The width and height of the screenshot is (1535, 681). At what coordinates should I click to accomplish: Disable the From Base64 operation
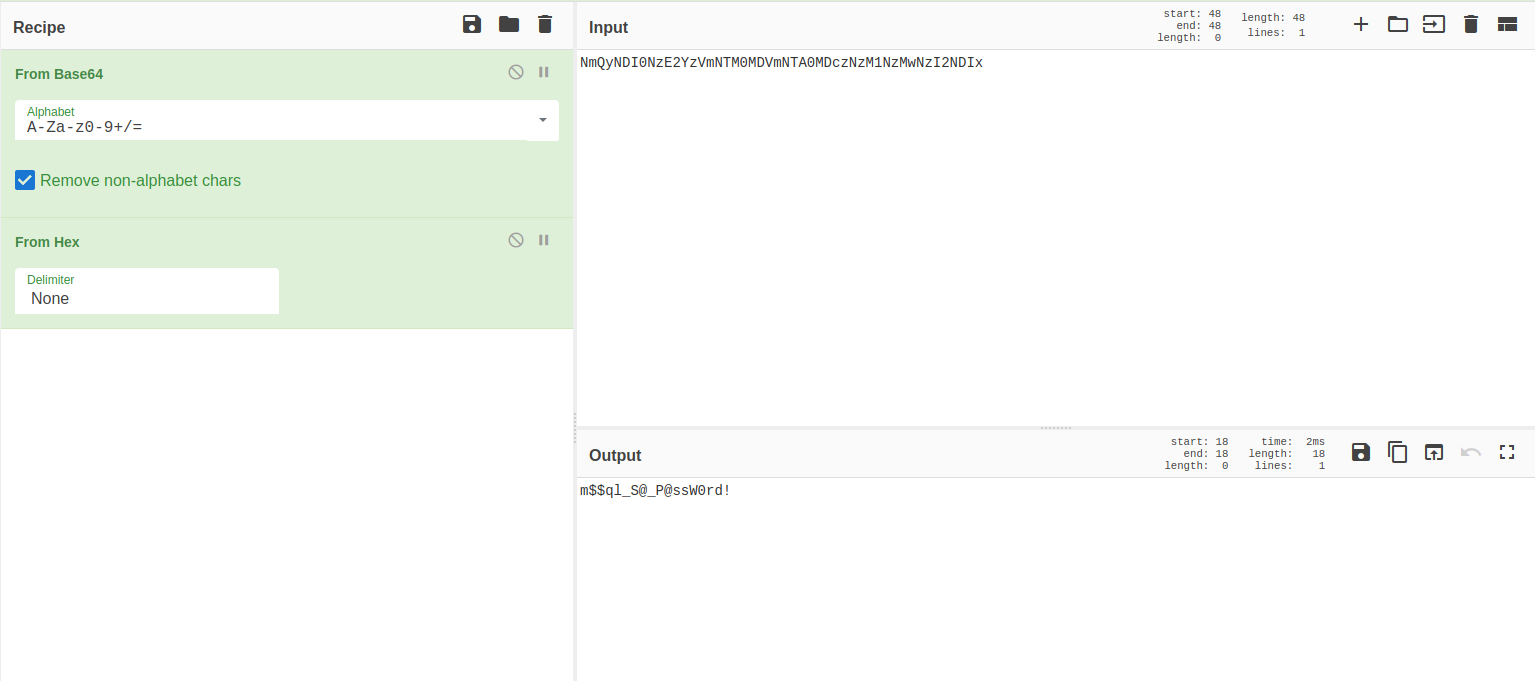click(x=516, y=72)
